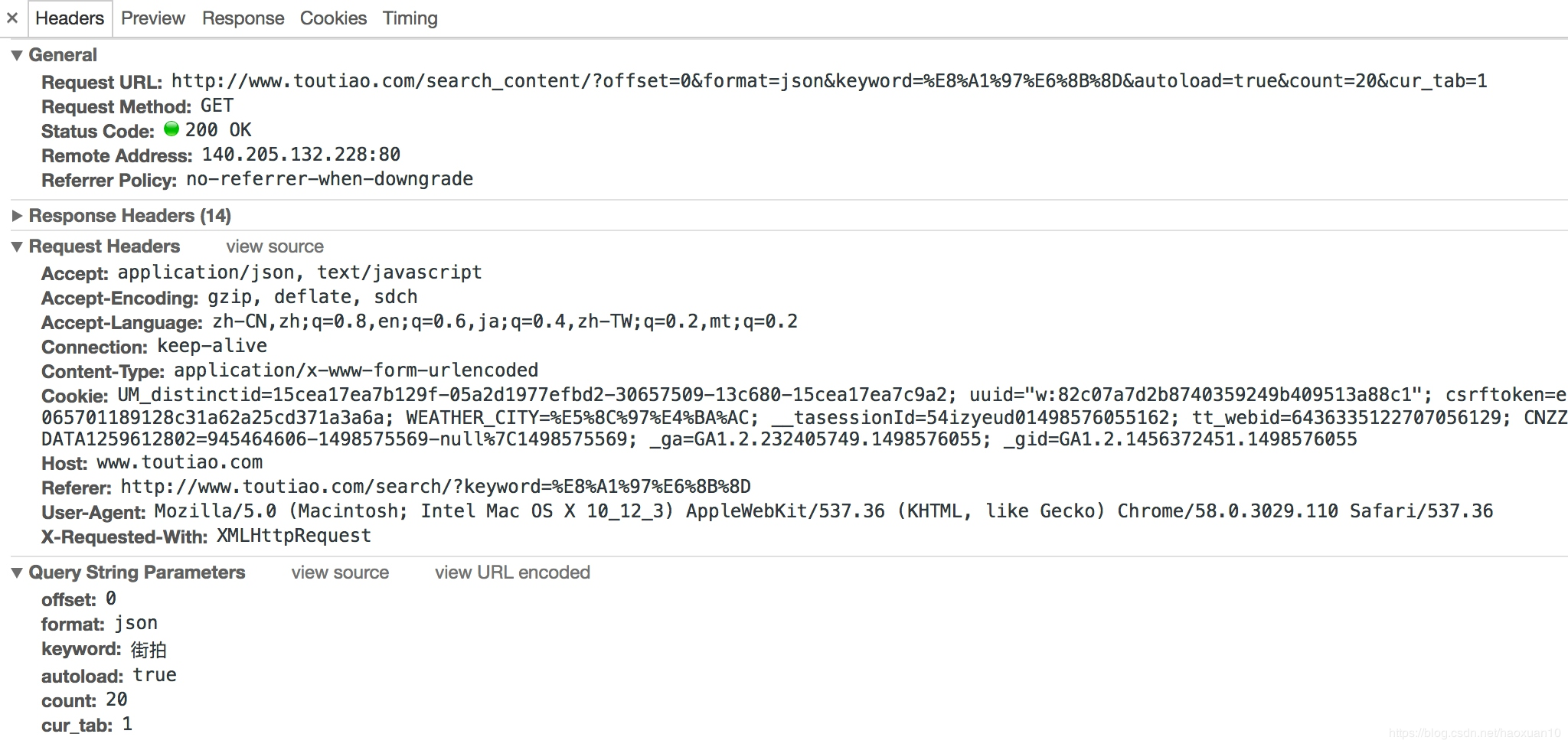Click the Remote Address value
This screenshot has height=747, width=1568.
click(x=300, y=155)
